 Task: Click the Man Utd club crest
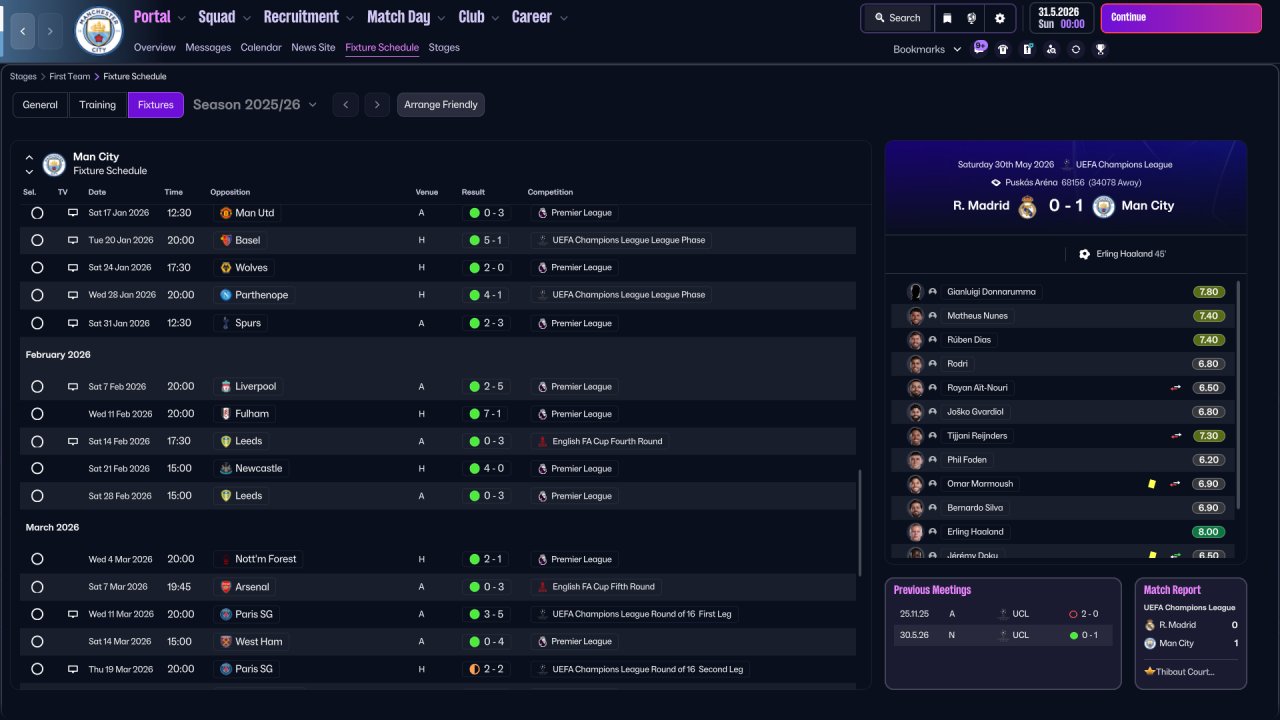[226, 213]
